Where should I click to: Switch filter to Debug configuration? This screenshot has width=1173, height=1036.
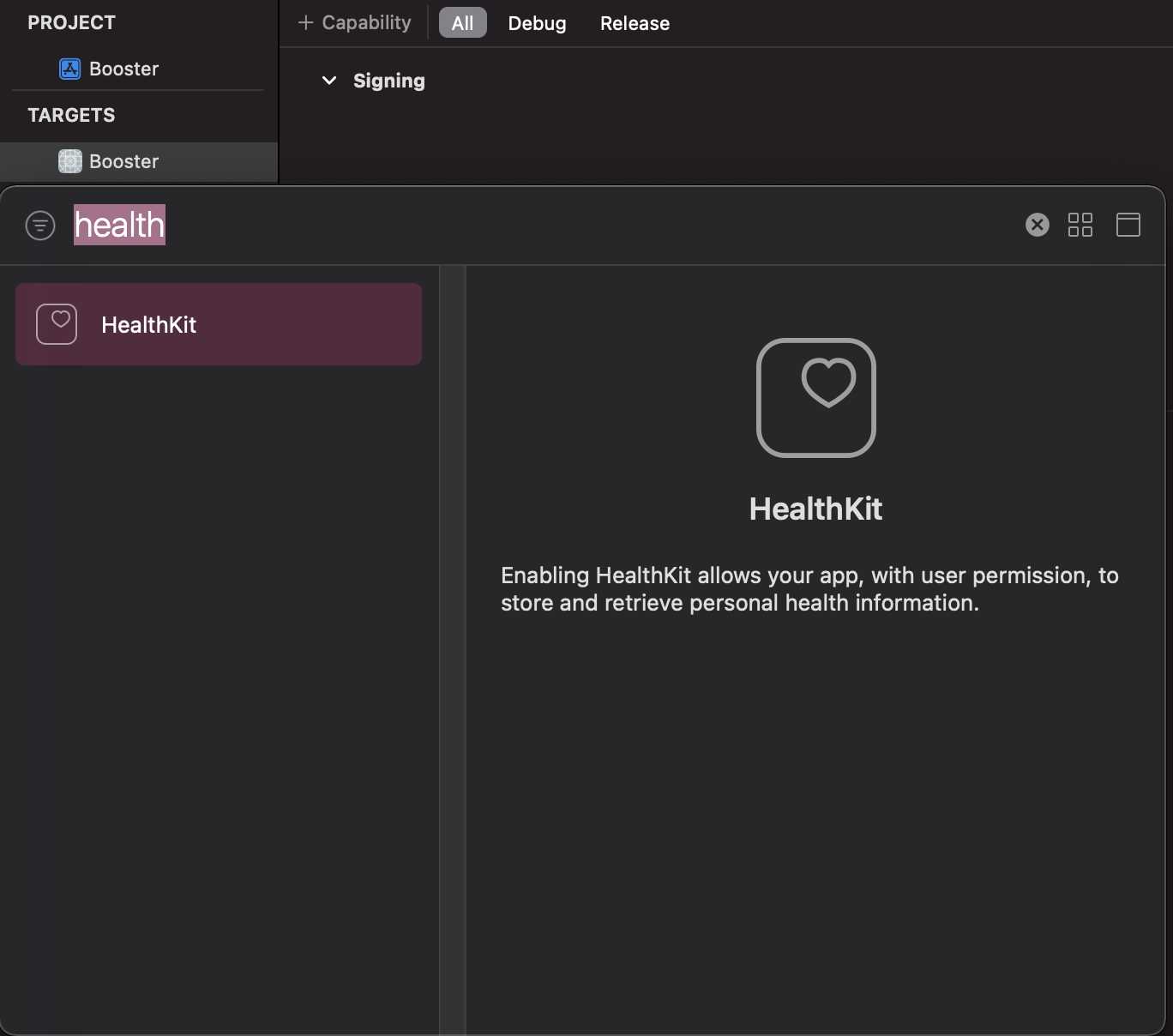tap(537, 22)
